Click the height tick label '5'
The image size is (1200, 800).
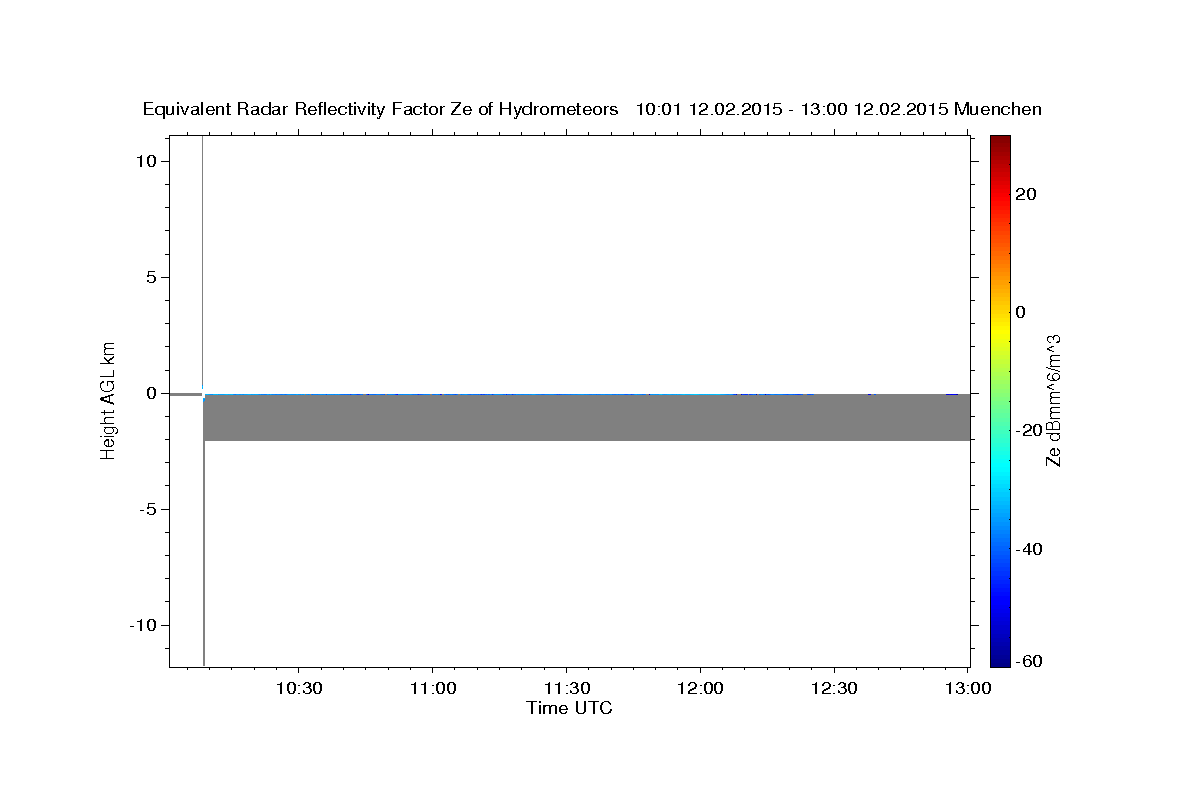coord(153,277)
